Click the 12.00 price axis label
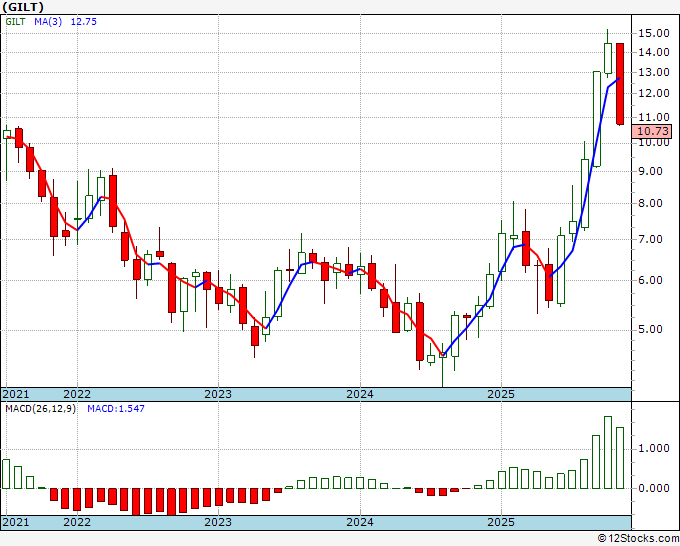The width and height of the screenshot is (680, 546). [654, 93]
